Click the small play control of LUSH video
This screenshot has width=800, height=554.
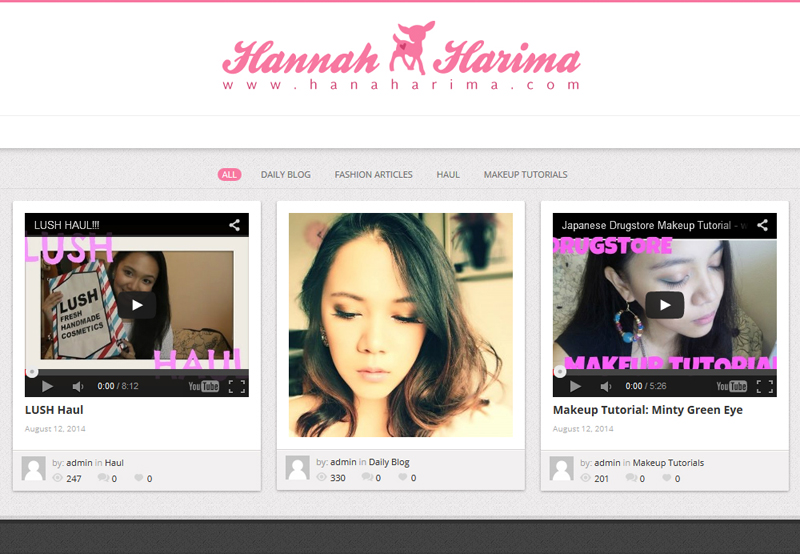[47, 386]
